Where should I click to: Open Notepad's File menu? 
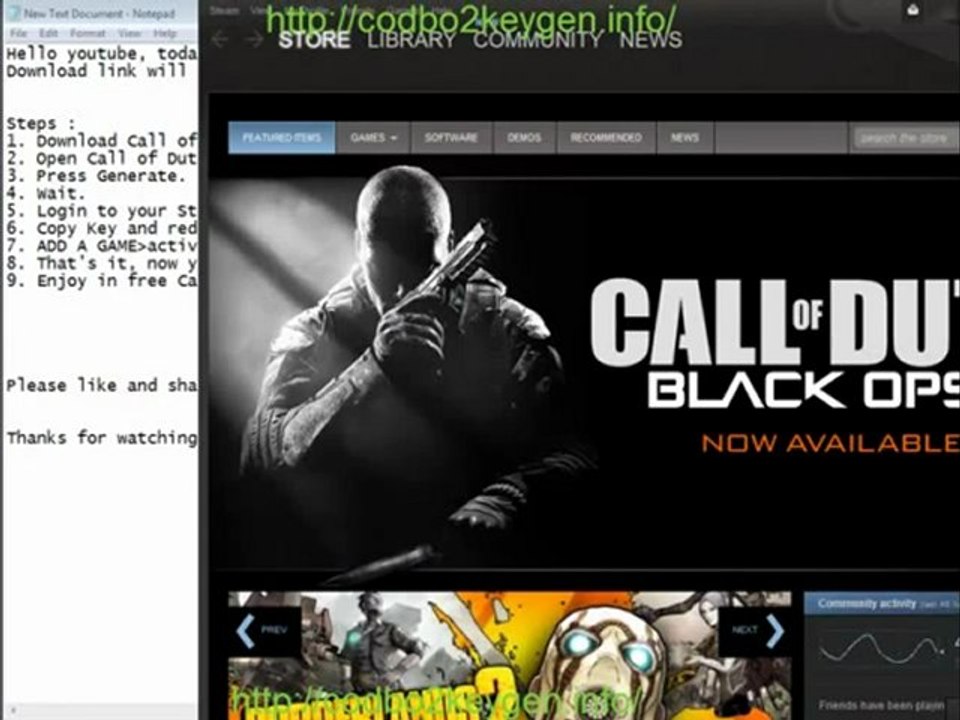tap(18, 33)
